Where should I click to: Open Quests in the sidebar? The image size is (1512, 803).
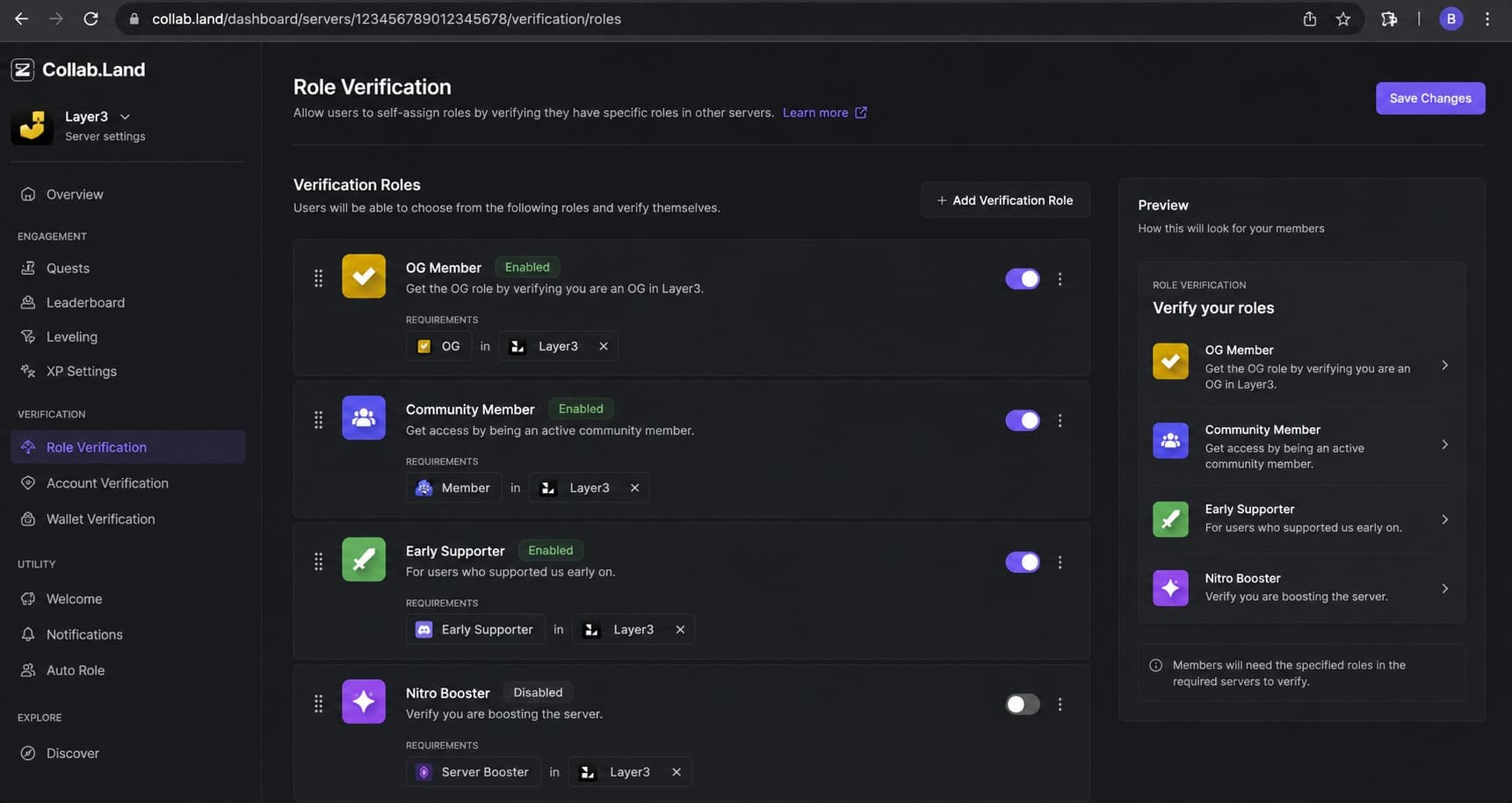coord(128,268)
